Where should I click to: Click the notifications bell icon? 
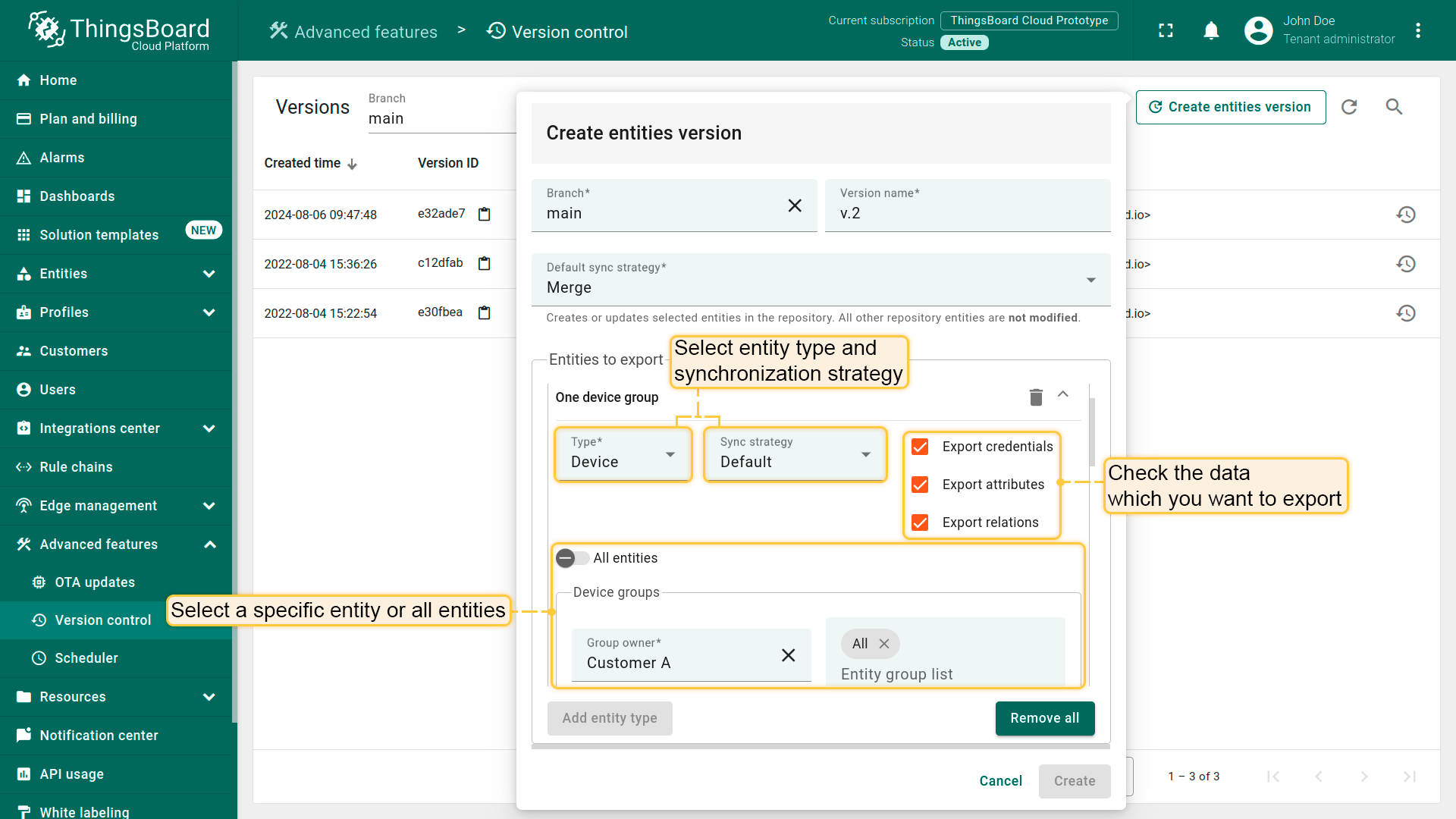1211,30
